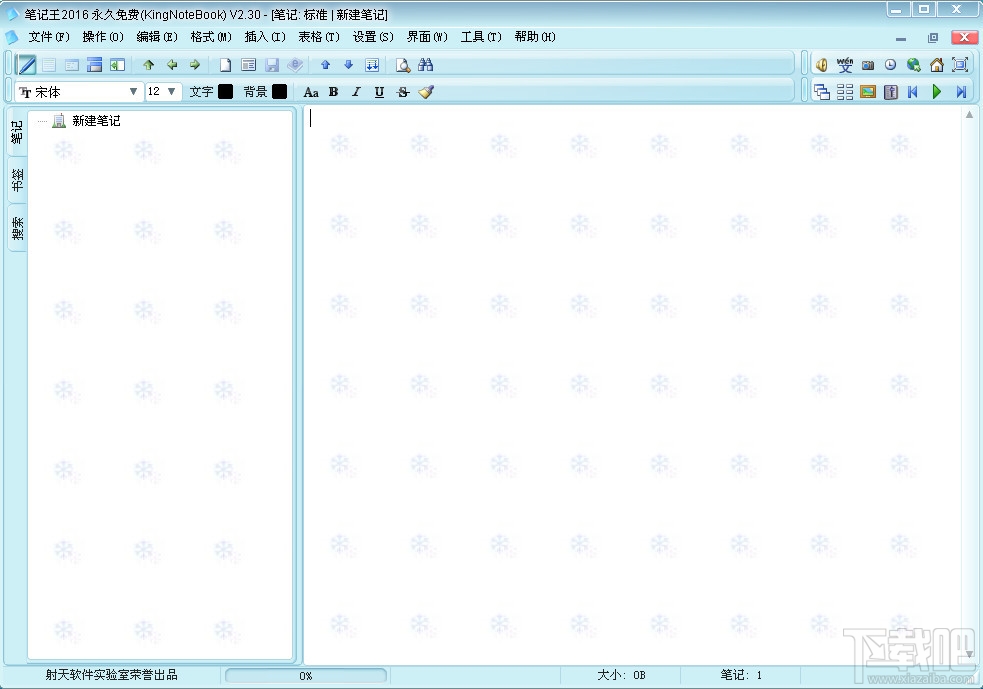Jump to first with blue skip-back icon

913,92
